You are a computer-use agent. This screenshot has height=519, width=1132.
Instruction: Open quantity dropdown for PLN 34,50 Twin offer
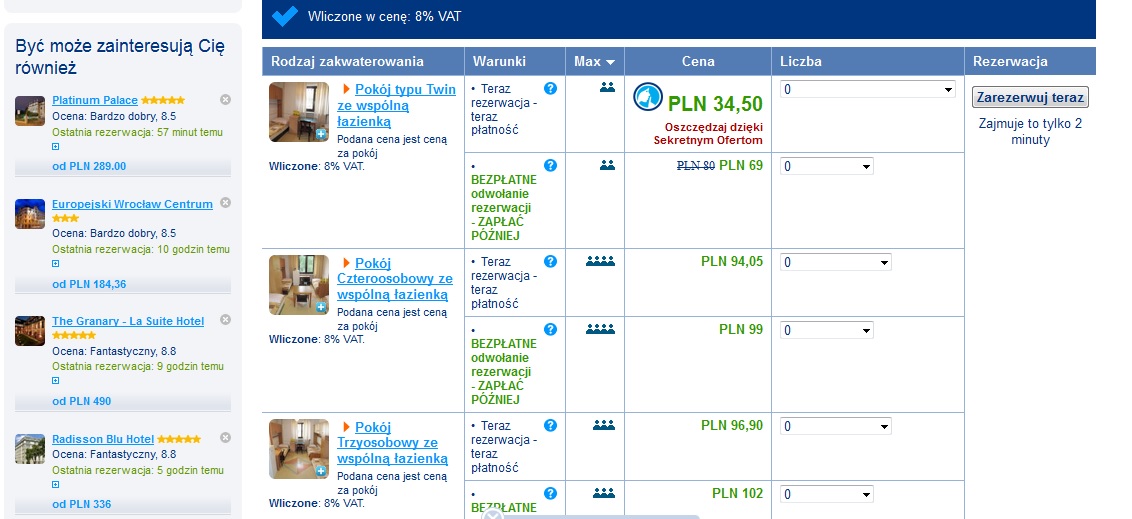pyautogui.click(x=868, y=90)
